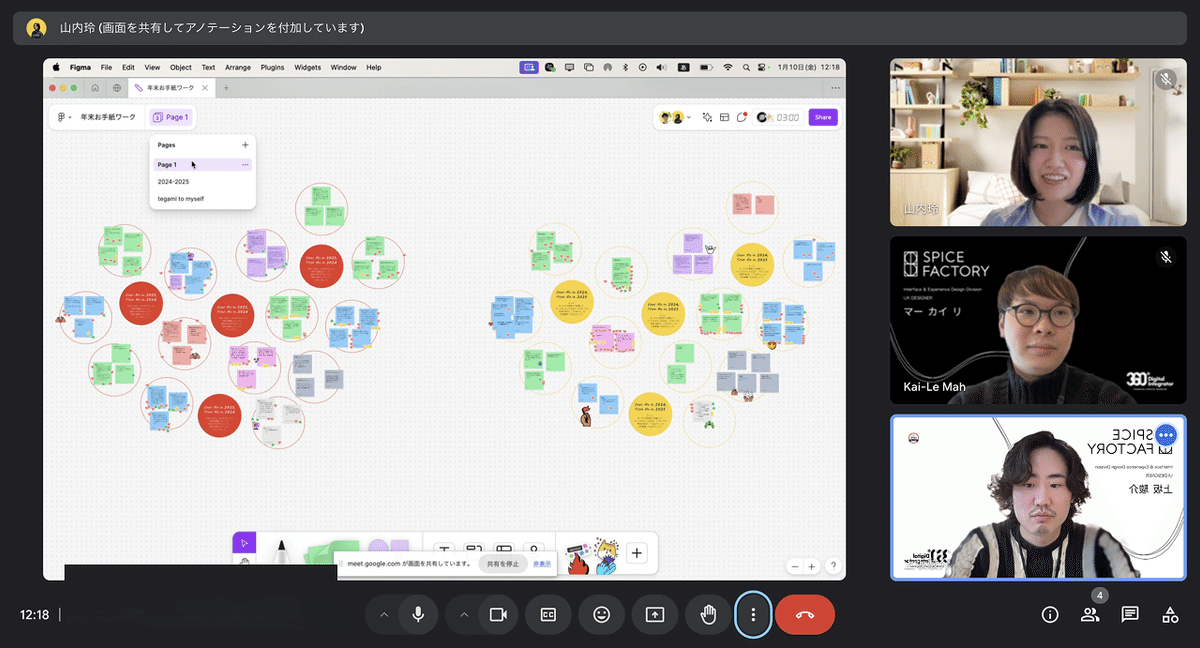Viewport: 1200px width, 648px height.
Task: Toggle the Meet microphone on or off
Action: click(x=418, y=615)
